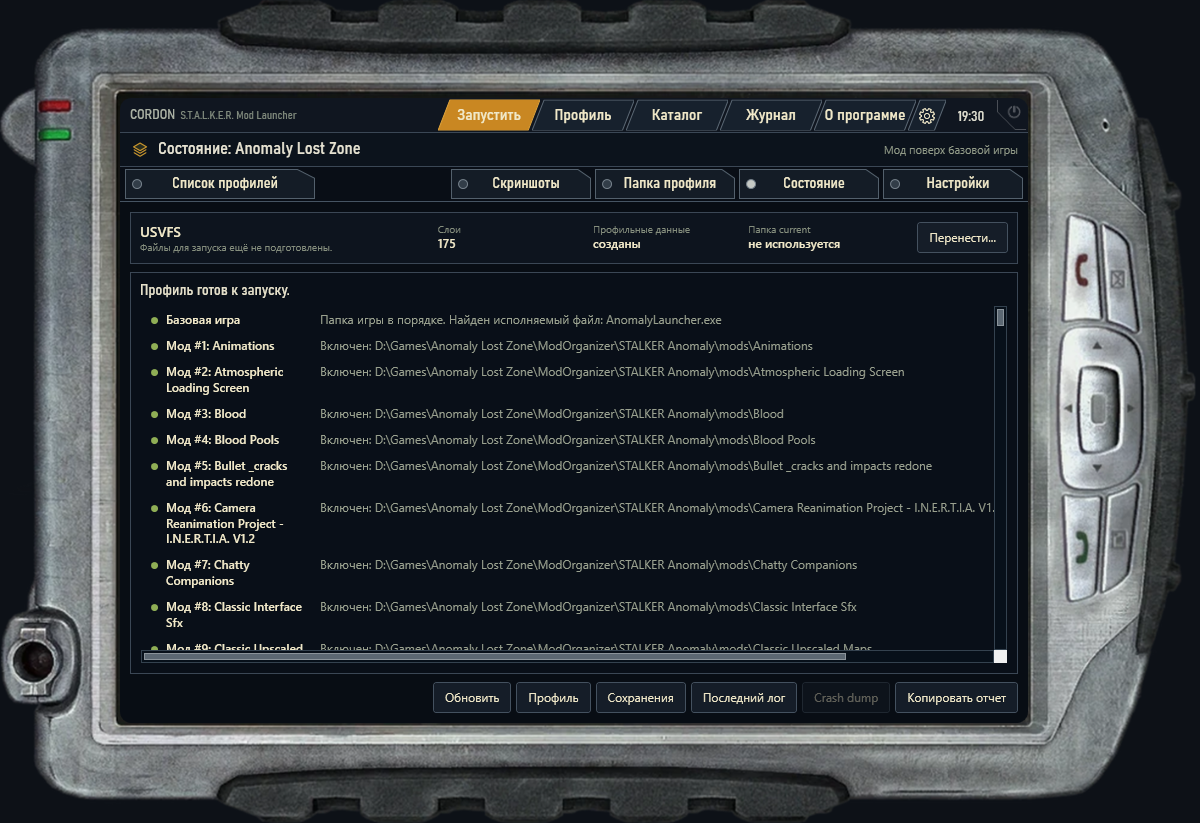1200x823 pixels.
Task: Select the Состояние sub-tab
Action: (x=809, y=184)
